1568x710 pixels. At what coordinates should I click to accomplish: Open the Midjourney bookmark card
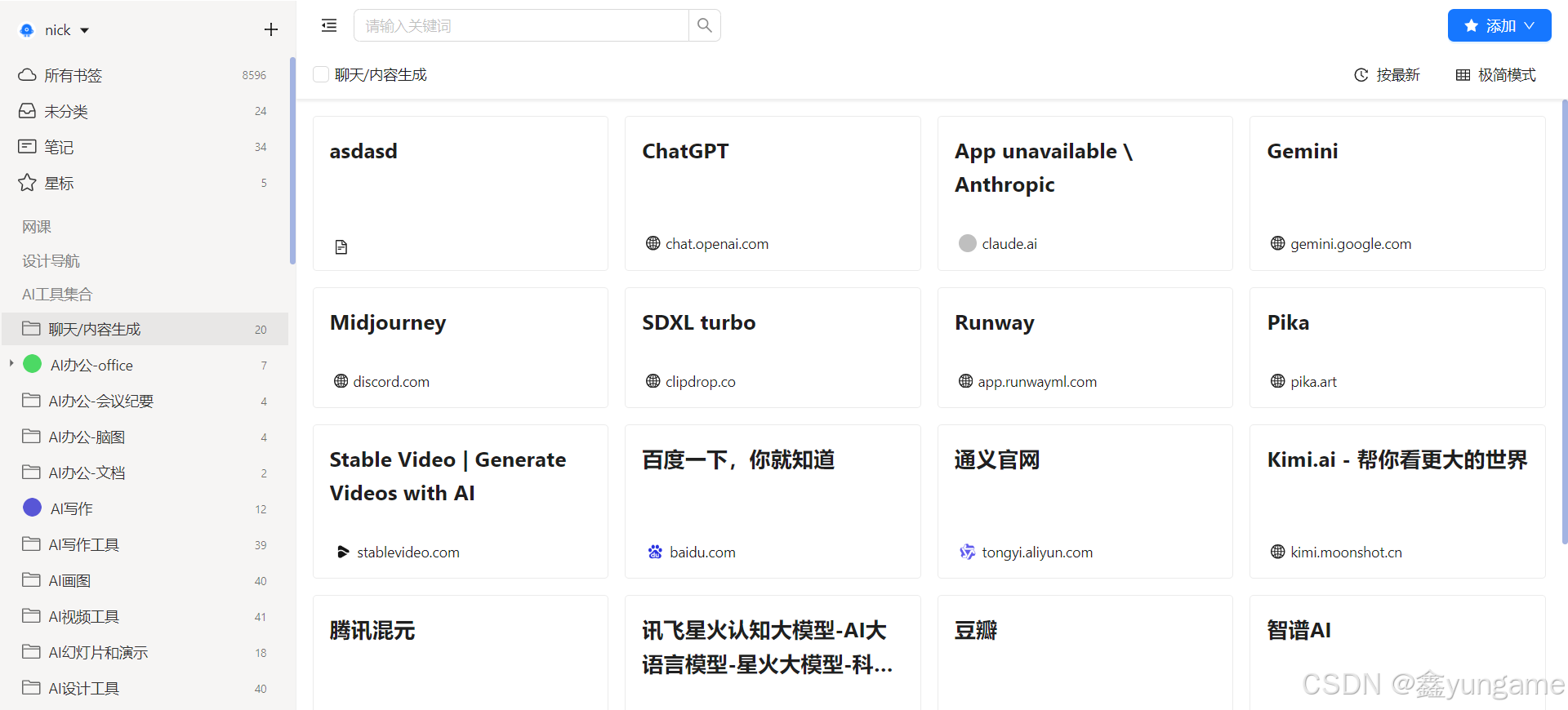point(461,348)
